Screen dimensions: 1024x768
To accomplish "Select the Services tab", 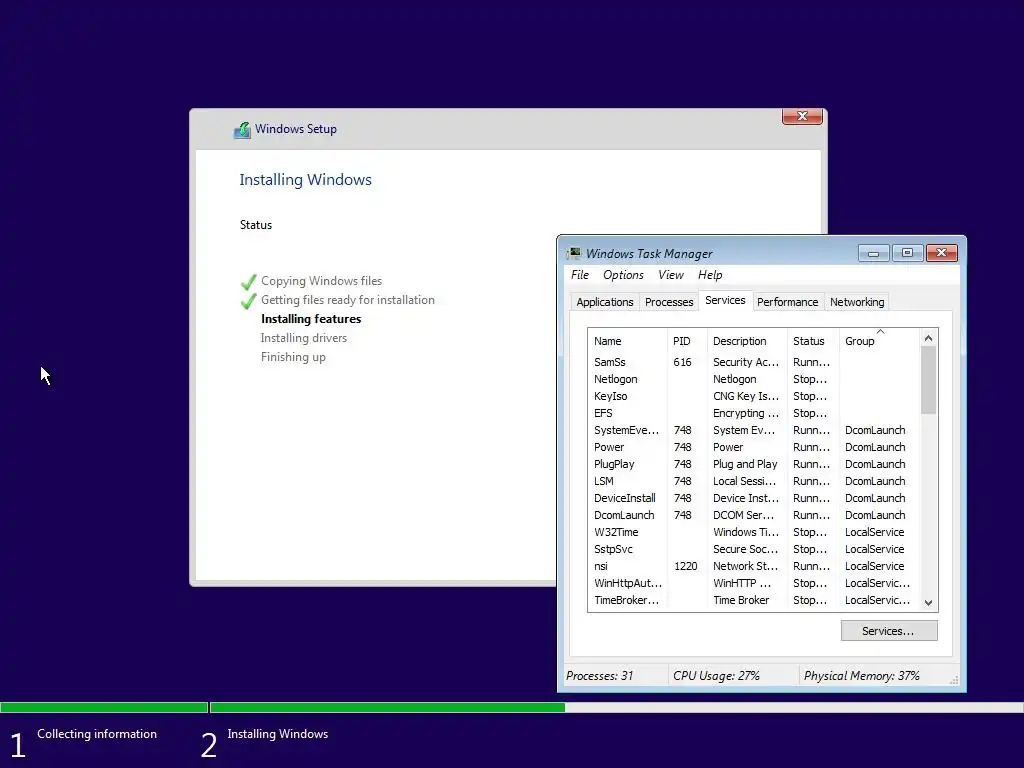I will [725, 300].
